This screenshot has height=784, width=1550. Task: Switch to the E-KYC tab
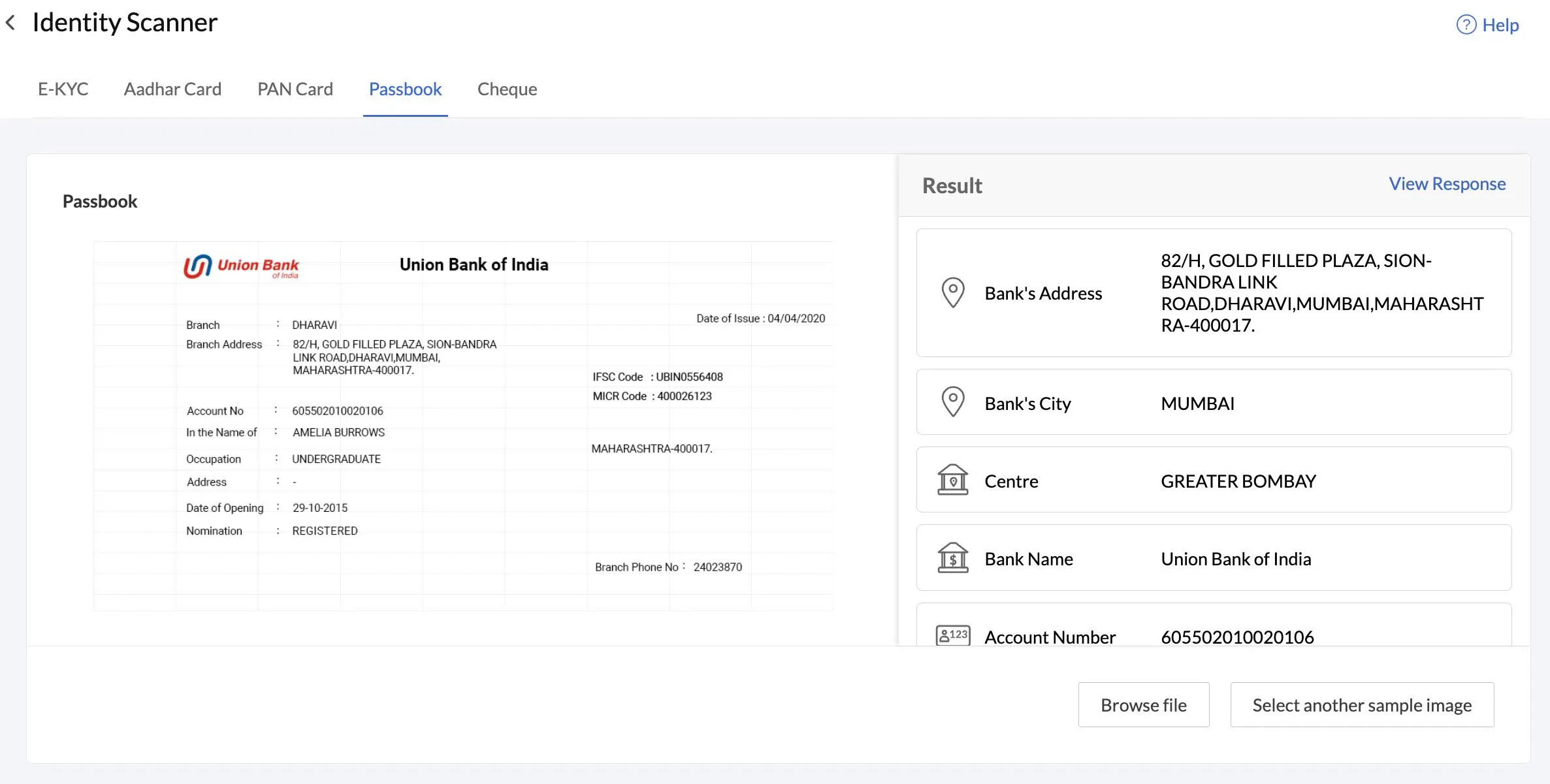click(63, 89)
